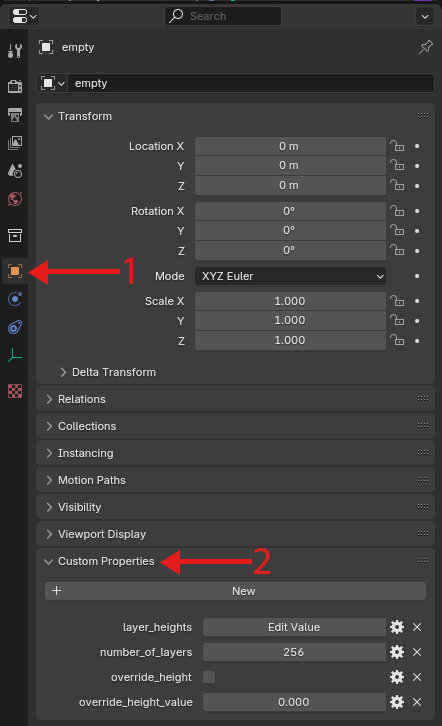442x726 pixels.
Task: Open the editor type selector dropdown
Action: [x=24, y=17]
